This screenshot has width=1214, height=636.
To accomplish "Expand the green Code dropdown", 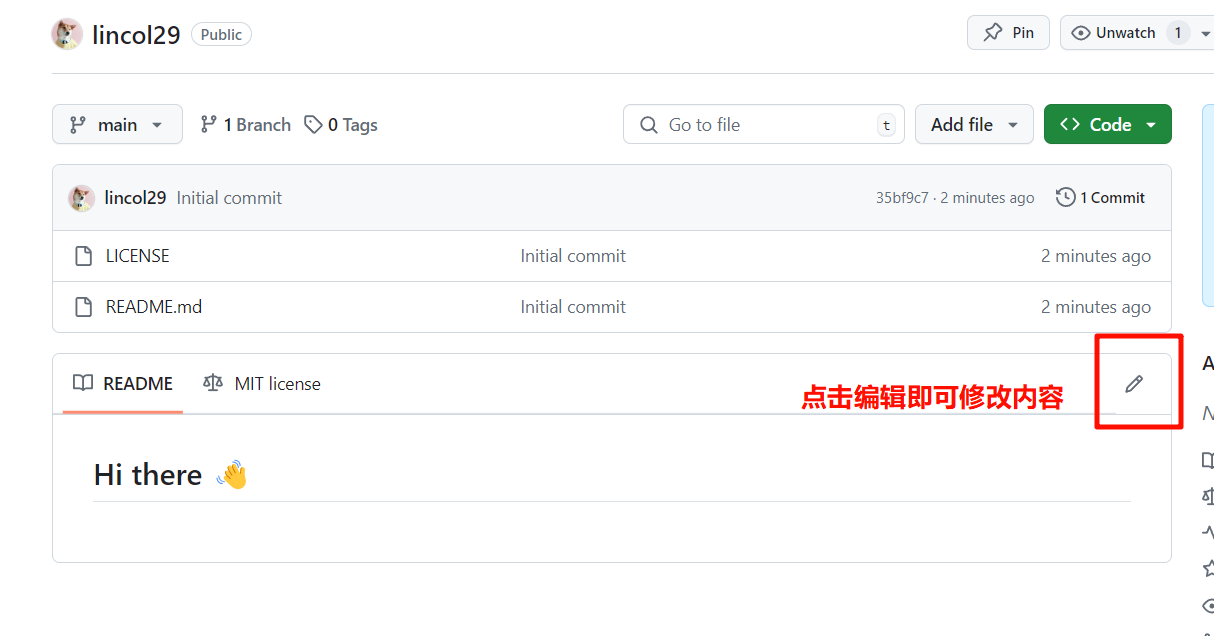I will (1107, 125).
